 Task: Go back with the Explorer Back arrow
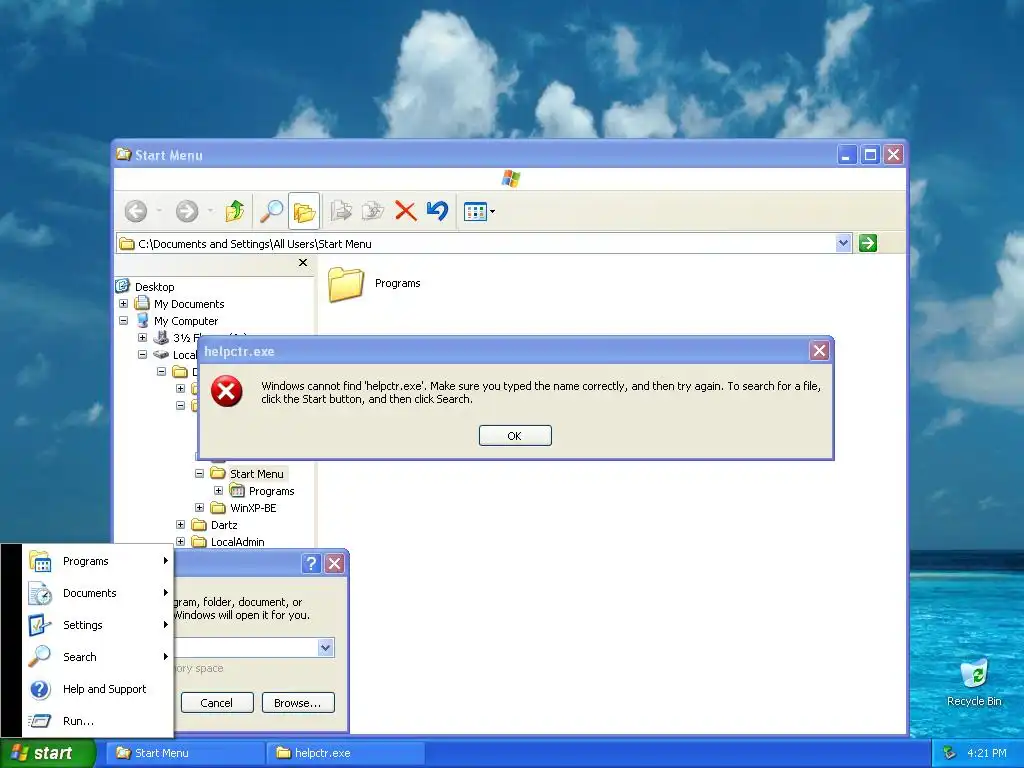[136, 211]
